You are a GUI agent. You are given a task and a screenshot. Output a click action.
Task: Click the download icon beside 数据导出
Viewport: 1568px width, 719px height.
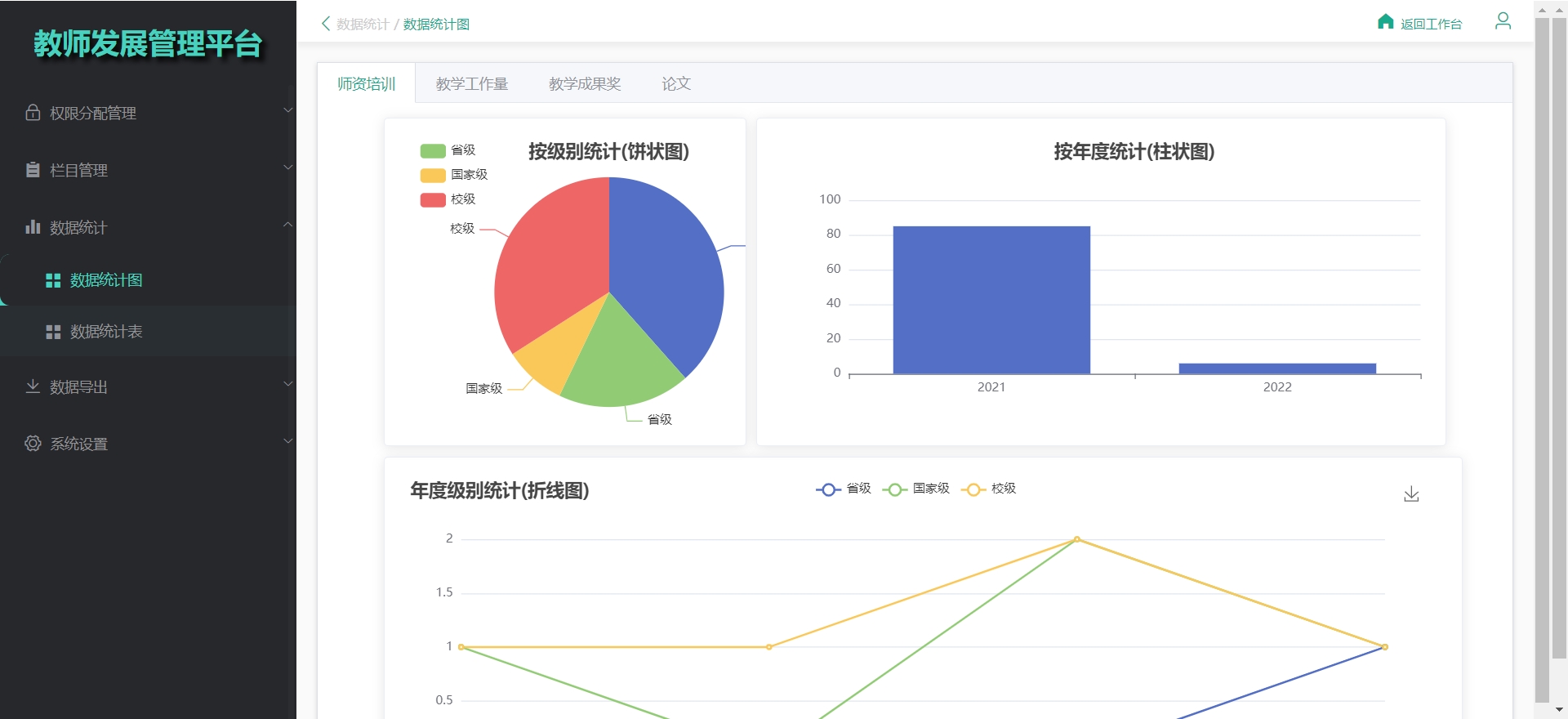click(33, 386)
